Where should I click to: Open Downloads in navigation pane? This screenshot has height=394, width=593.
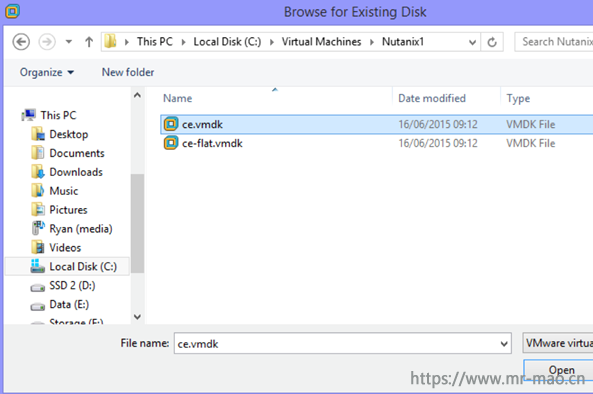coord(76,172)
